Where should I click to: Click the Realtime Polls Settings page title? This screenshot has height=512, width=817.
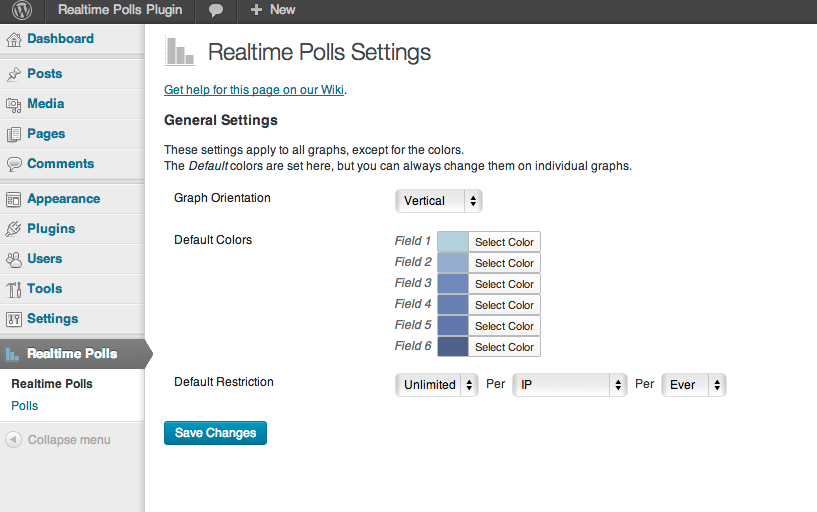click(319, 53)
